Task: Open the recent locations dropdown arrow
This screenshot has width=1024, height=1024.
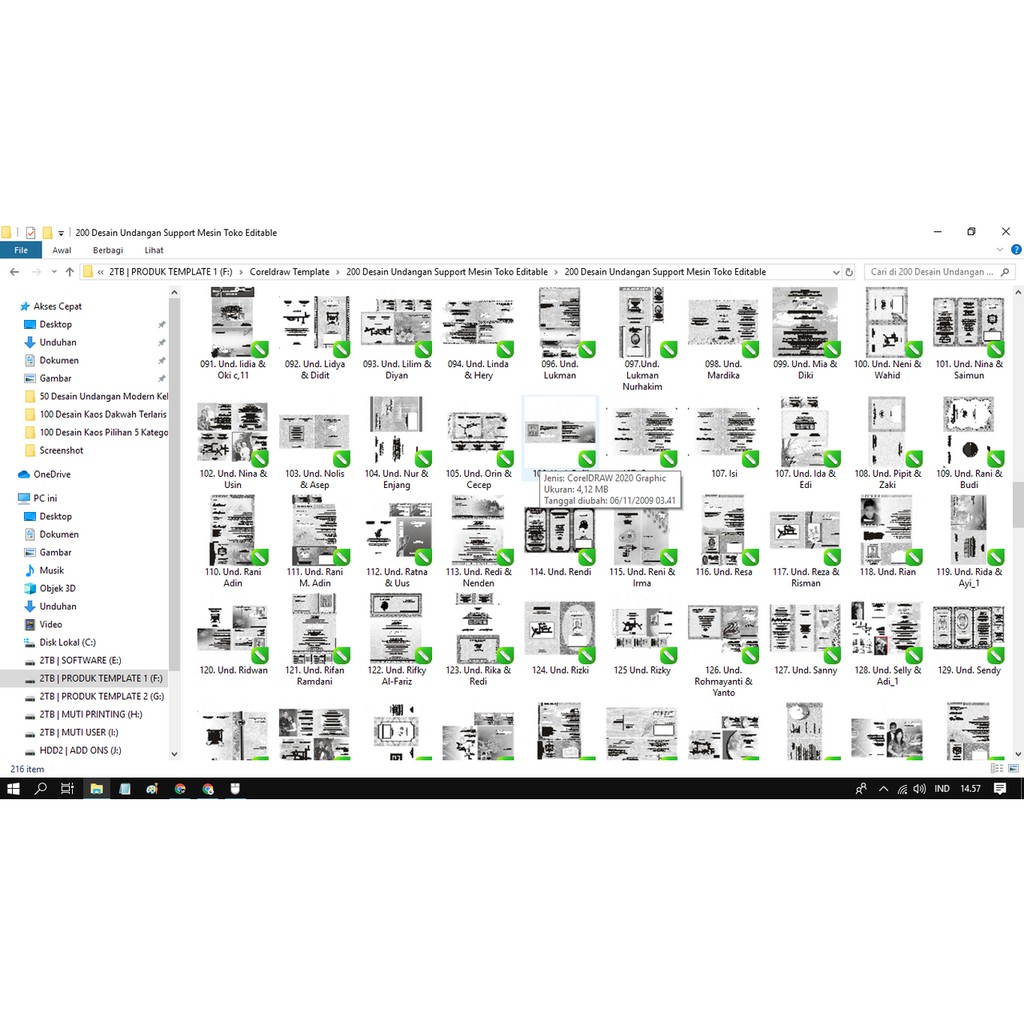Action: coord(53,272)
